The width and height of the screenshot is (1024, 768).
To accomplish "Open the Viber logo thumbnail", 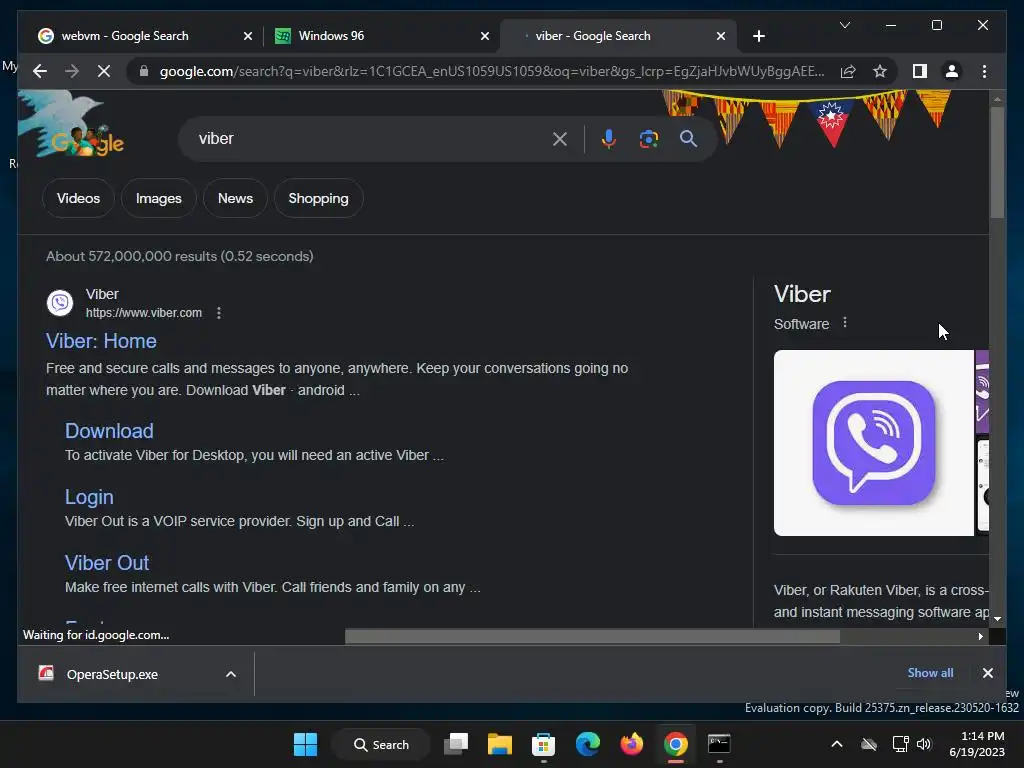I will pos(873,443).
